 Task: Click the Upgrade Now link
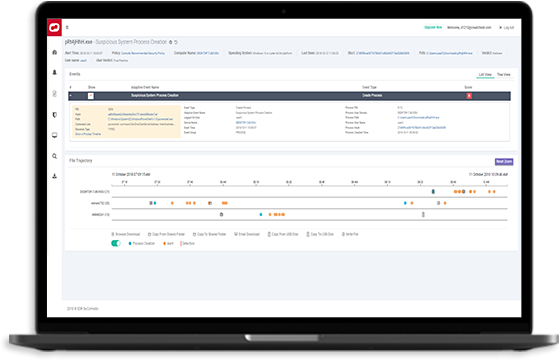click(x=433, y=27)
